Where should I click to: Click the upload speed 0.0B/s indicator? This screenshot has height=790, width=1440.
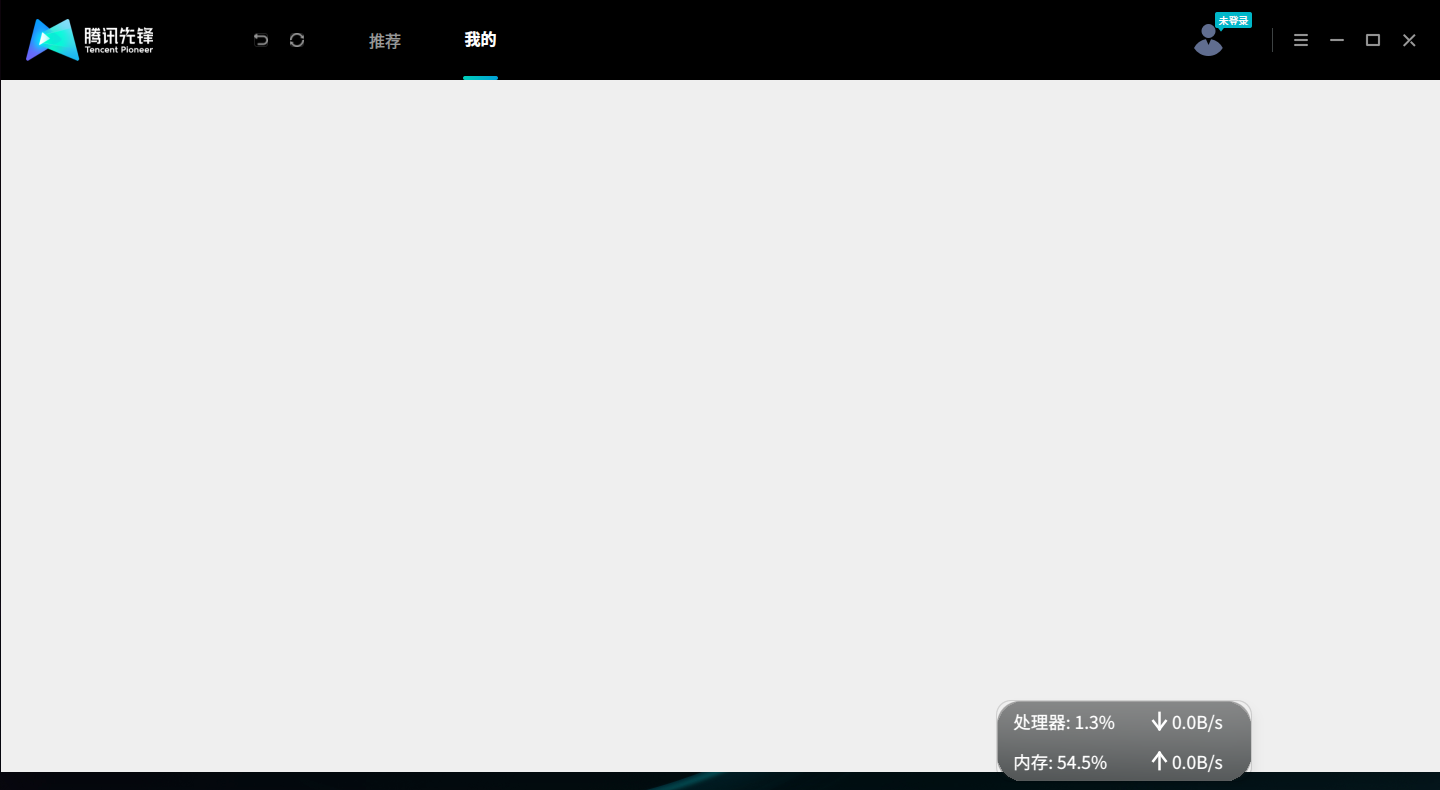point(1187,762)
